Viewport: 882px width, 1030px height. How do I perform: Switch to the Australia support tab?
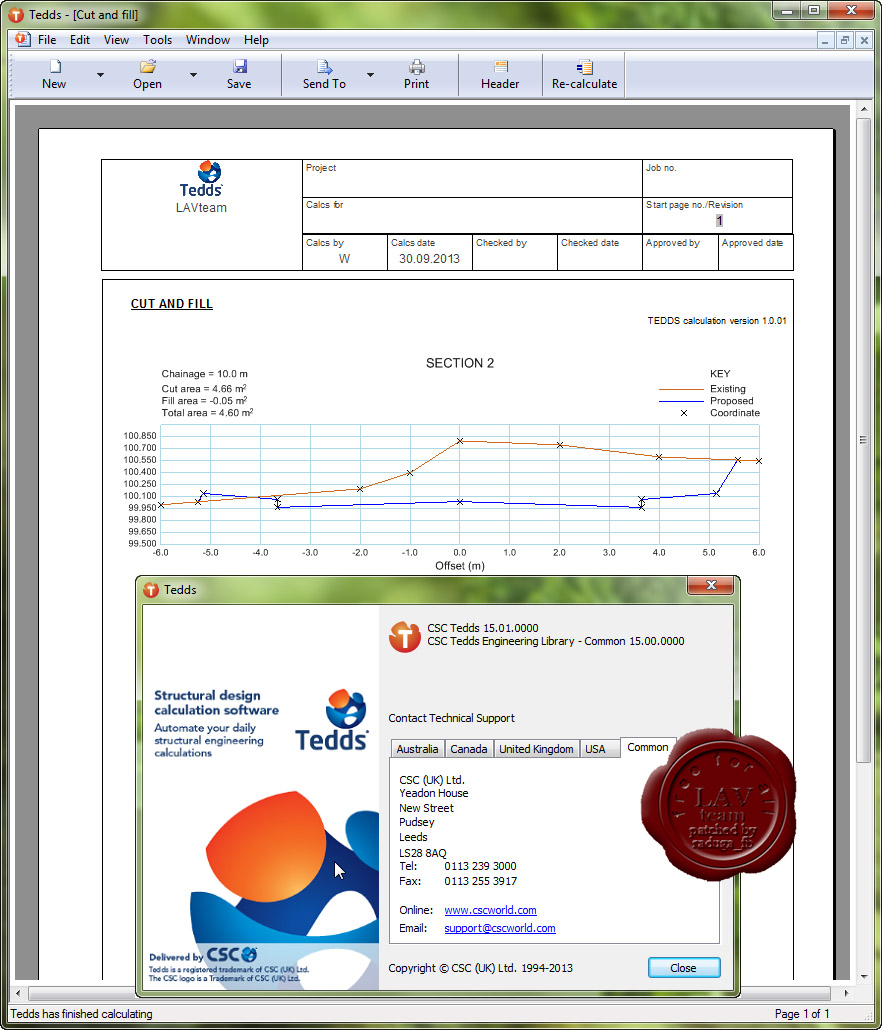417,749
